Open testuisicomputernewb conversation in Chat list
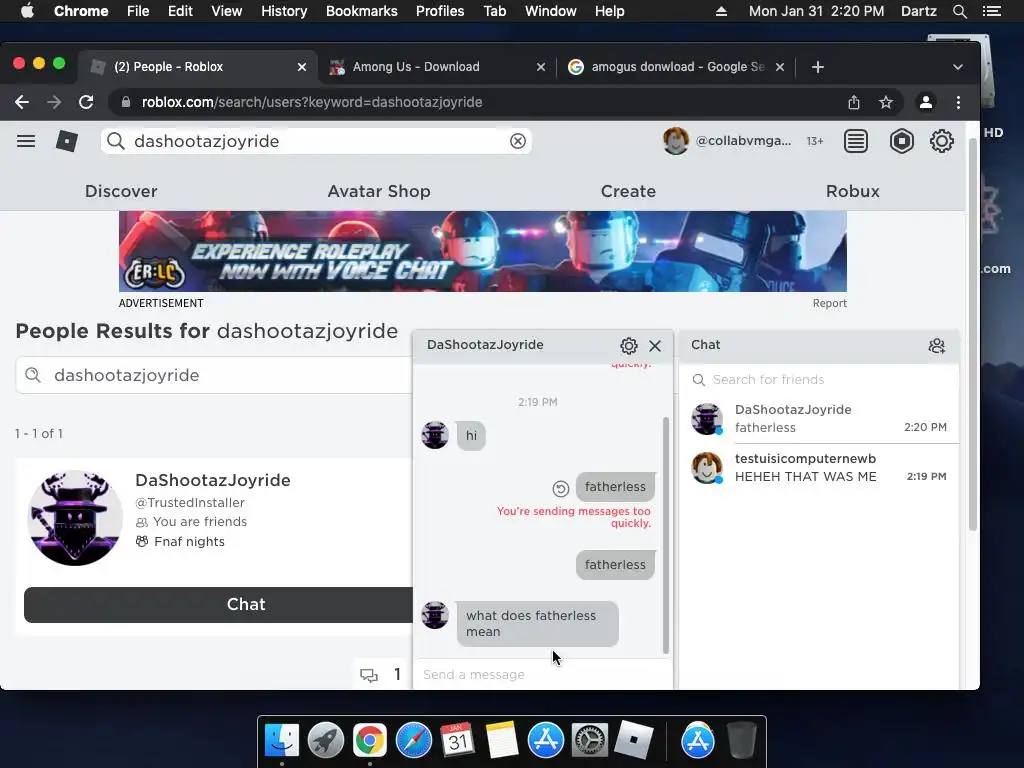 tap(819, 468)
